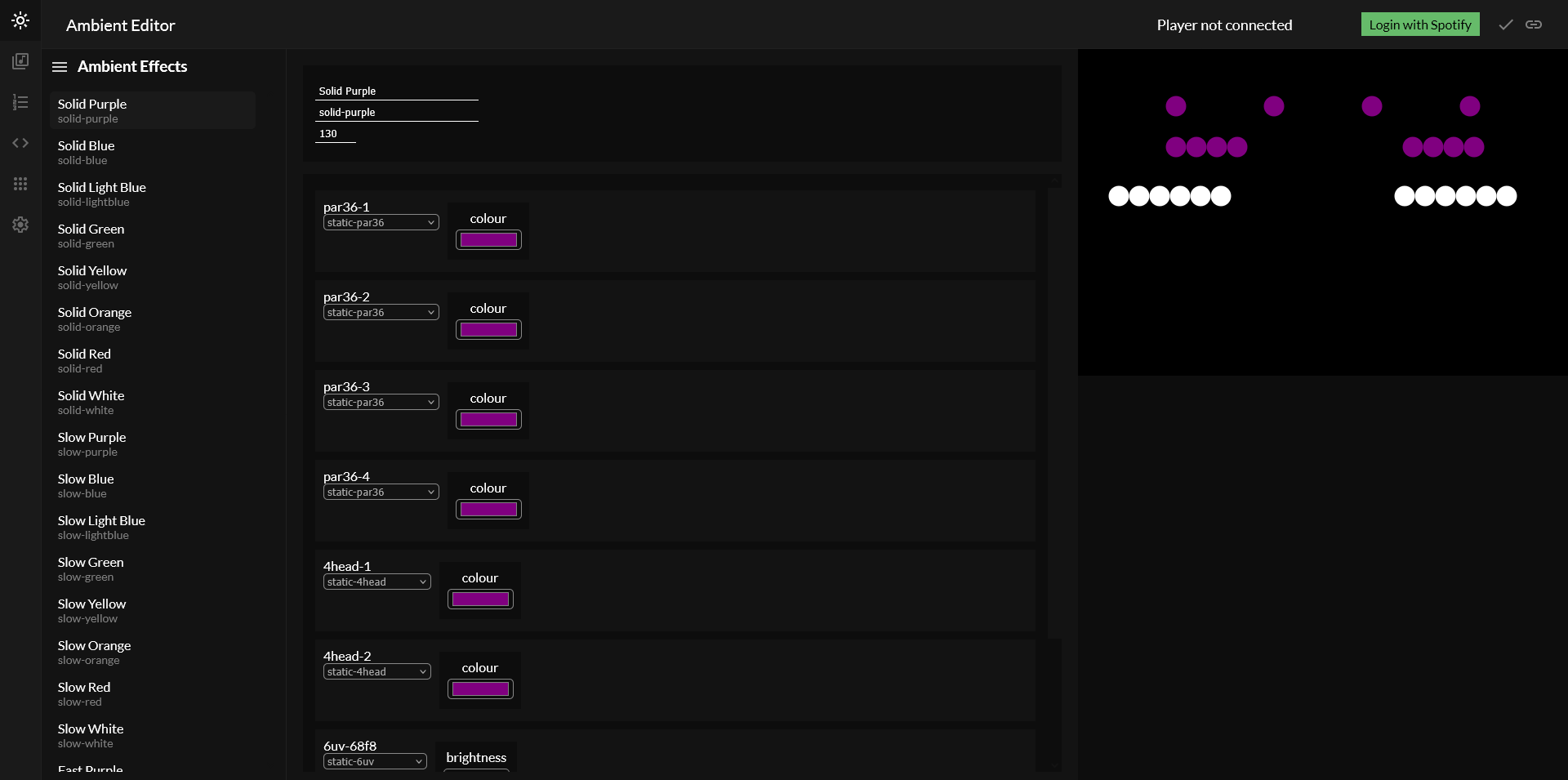This screenshot has width=1568, height=780.
Task: Open the code brackets sidebar icon
Action: pos(20,143)
